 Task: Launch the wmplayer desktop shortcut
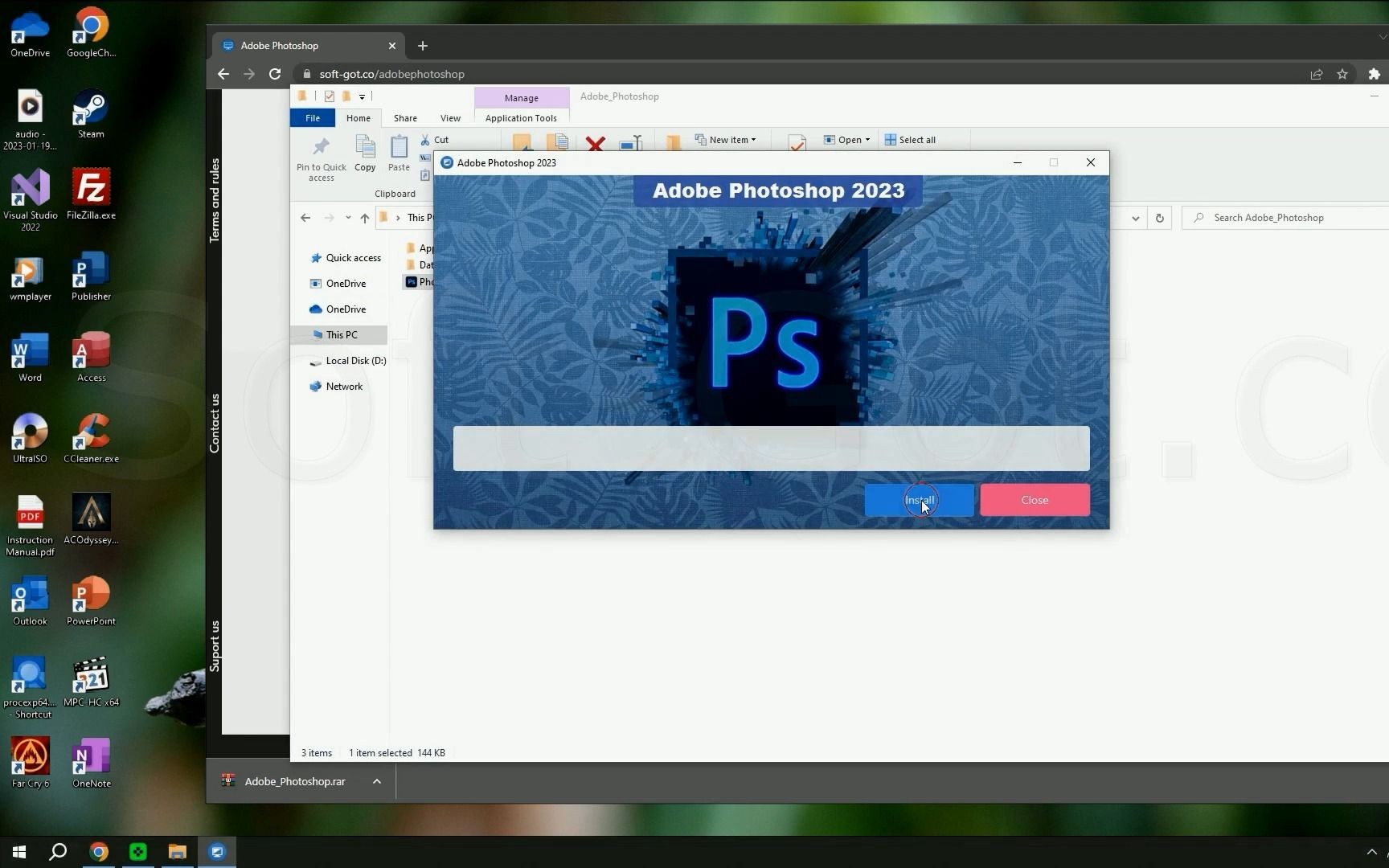[30, 276]
